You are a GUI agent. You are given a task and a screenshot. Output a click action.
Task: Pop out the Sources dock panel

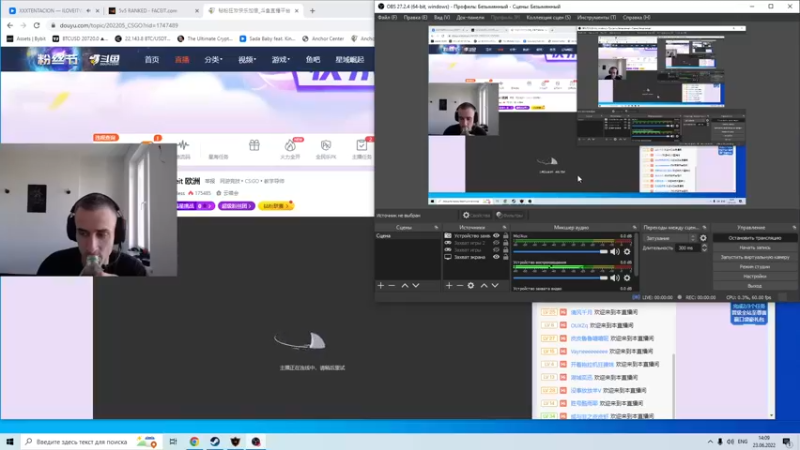click(x=505, y=228)
